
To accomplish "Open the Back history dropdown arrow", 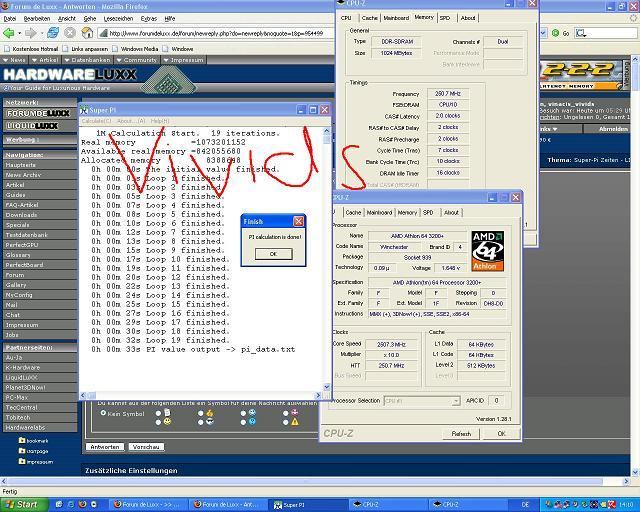I will click(19, 33).
